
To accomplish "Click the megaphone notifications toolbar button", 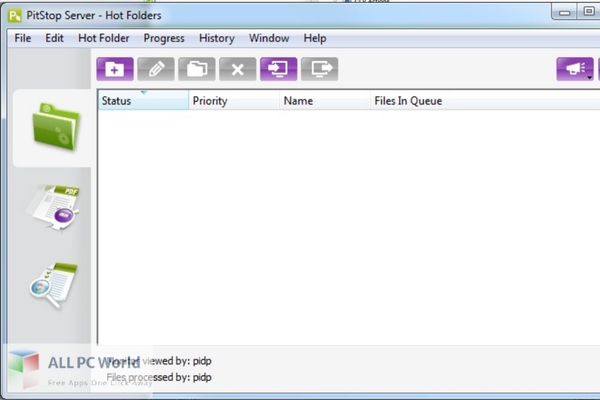I will tap(575, 69).
